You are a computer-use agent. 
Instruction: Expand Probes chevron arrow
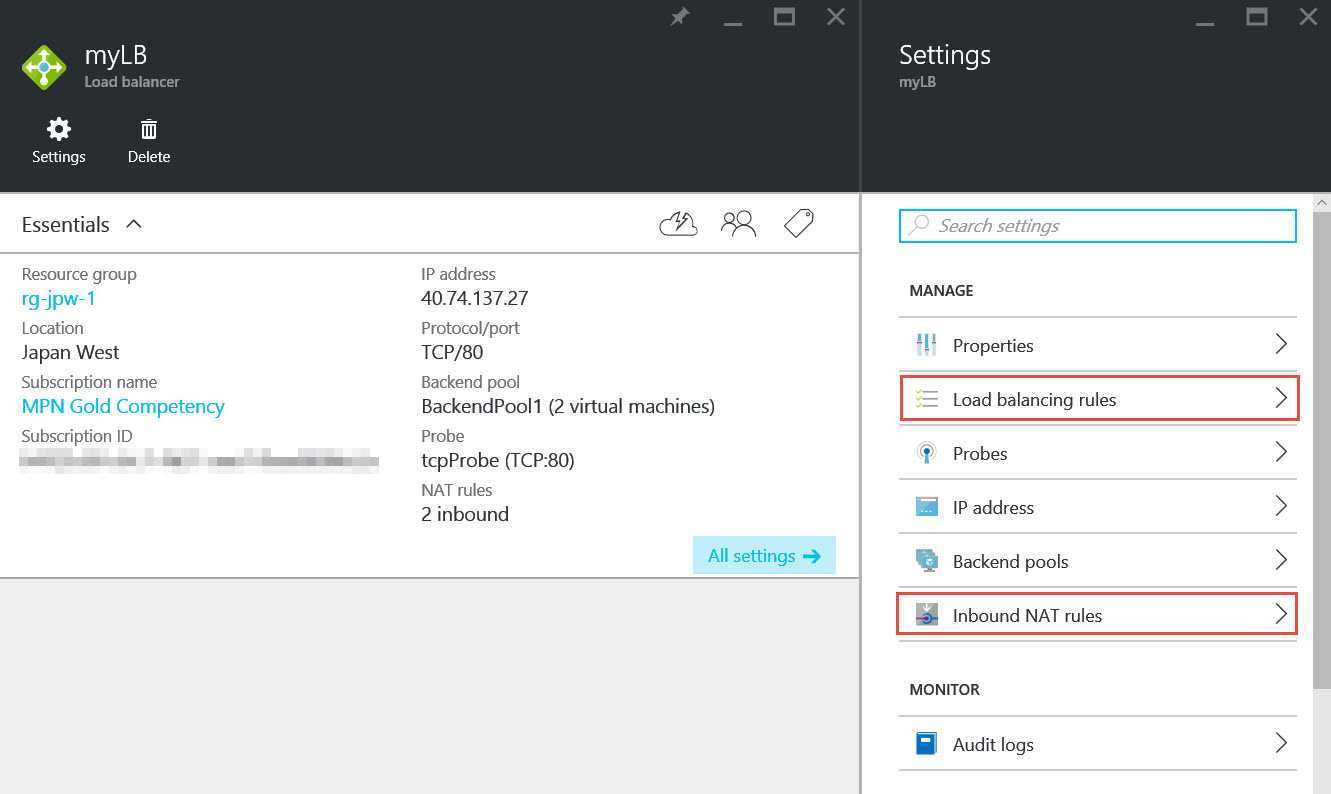click(1281, 452)
